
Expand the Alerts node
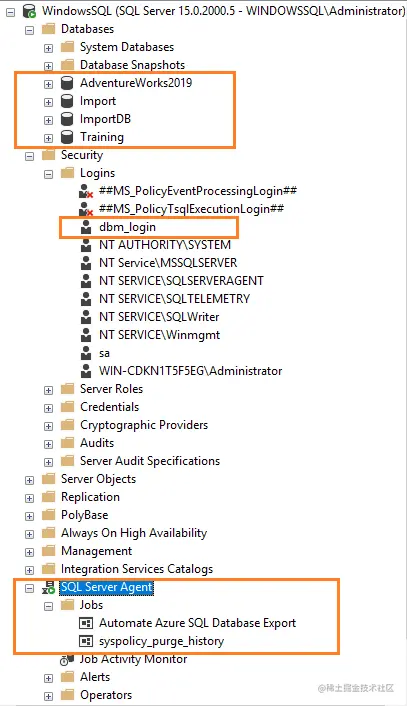(x=49, y=679)
